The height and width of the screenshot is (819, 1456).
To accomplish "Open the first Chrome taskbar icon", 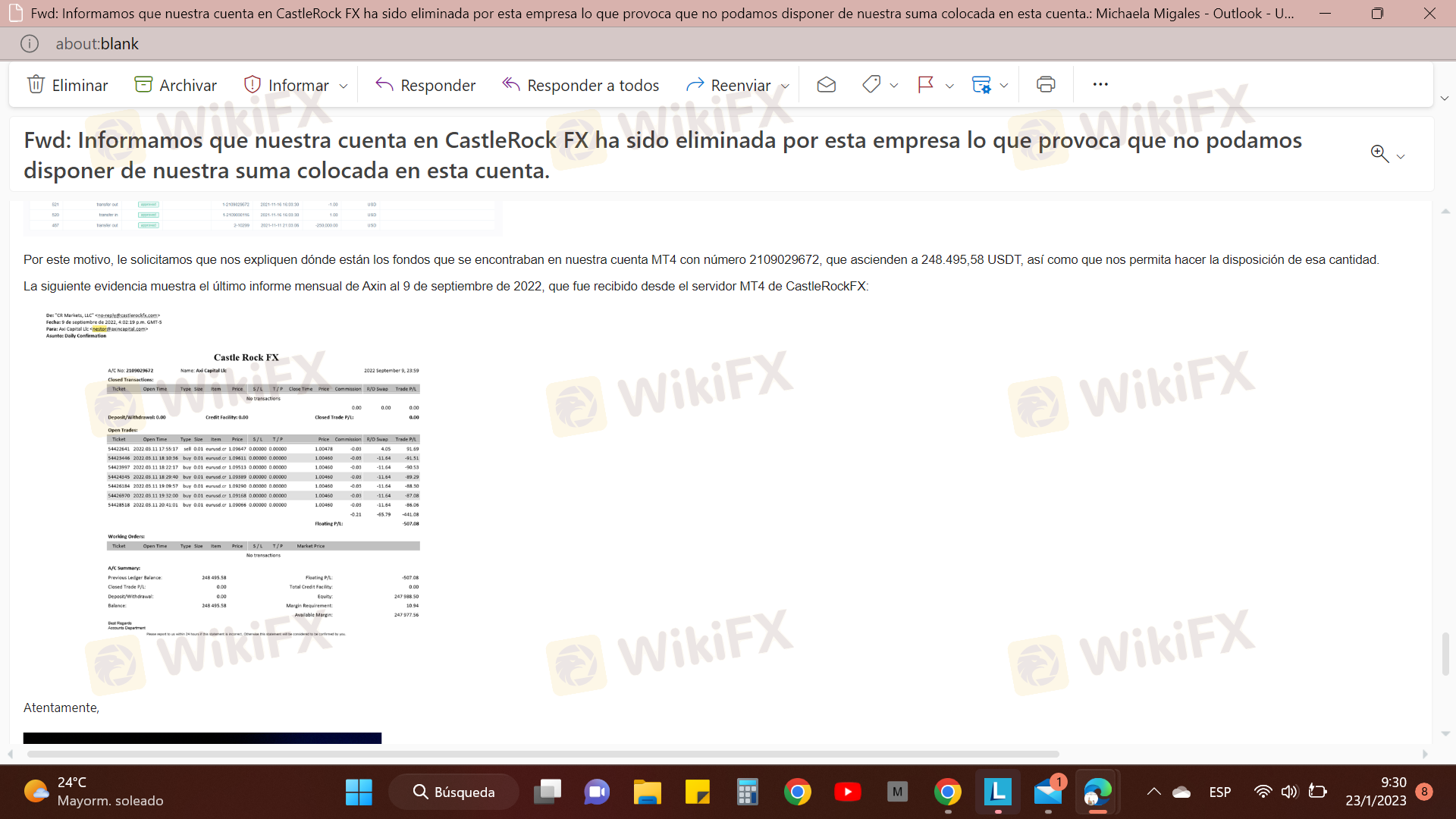I will click(798, 792).
